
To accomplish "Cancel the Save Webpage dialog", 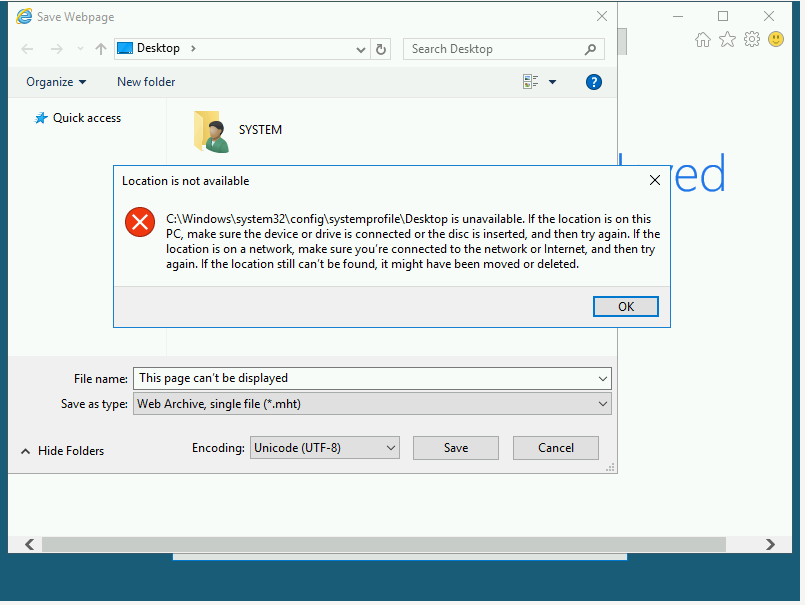I will [555, 448].
